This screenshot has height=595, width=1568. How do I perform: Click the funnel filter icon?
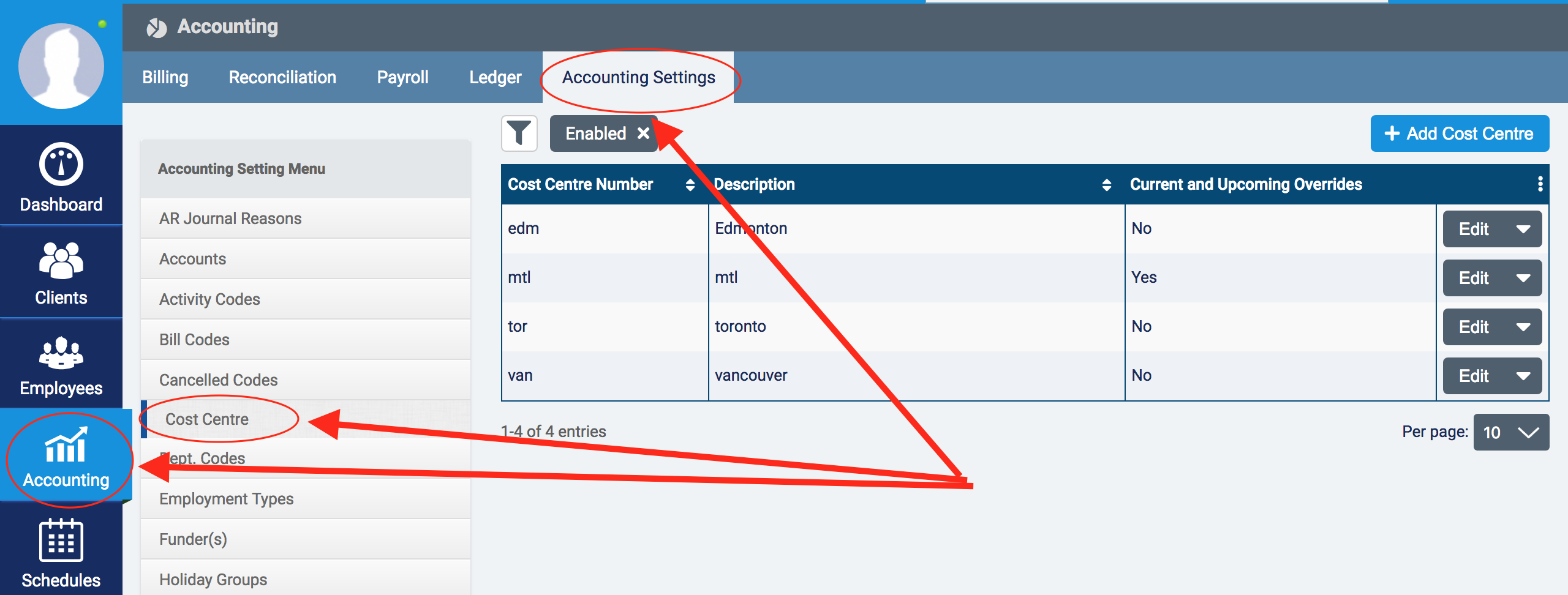[x=519, y=133]
